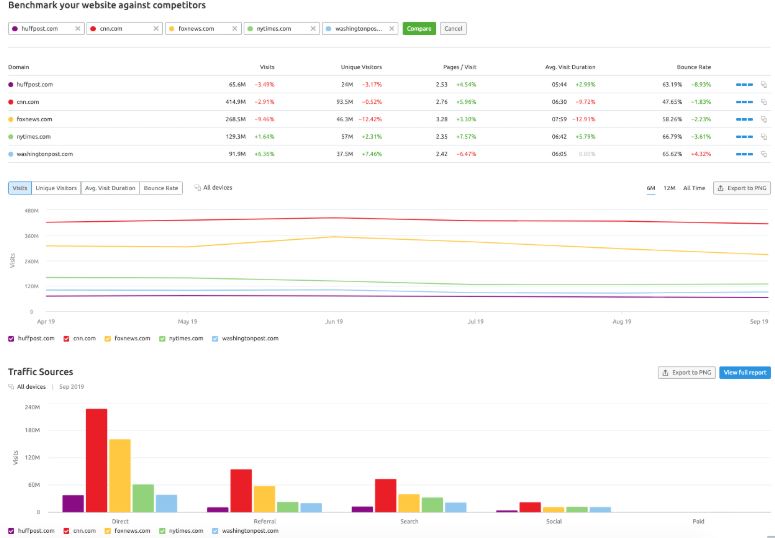Screen dimensions: 775x538
Task: Click the Bounce Rate column header
Action: click(x=694, y=67)
